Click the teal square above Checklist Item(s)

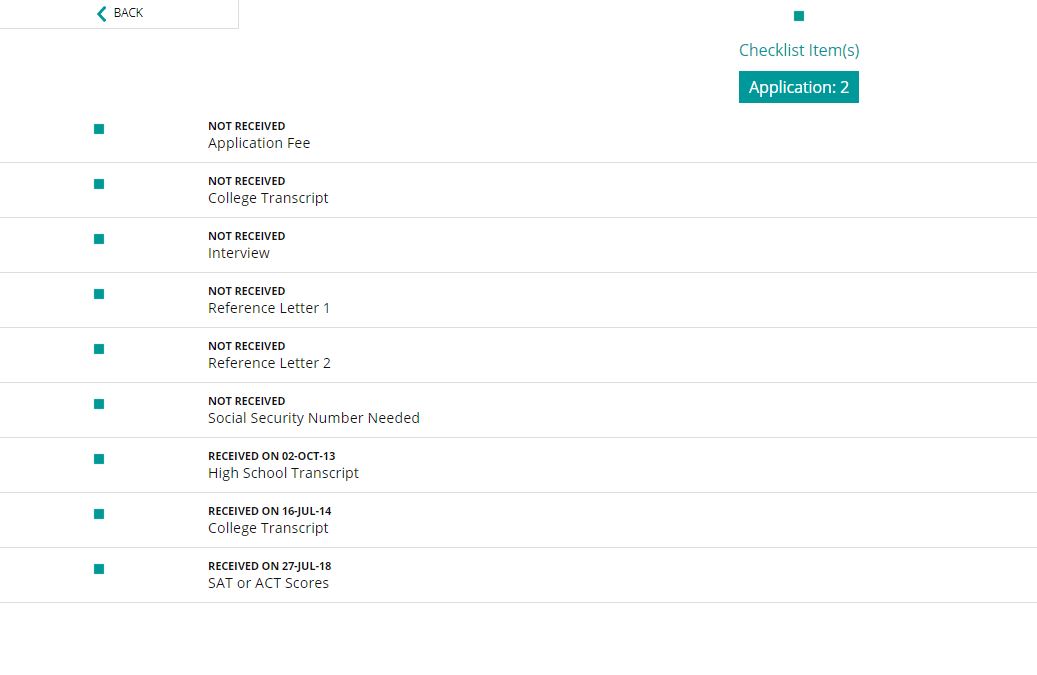(x=799, y=16)
